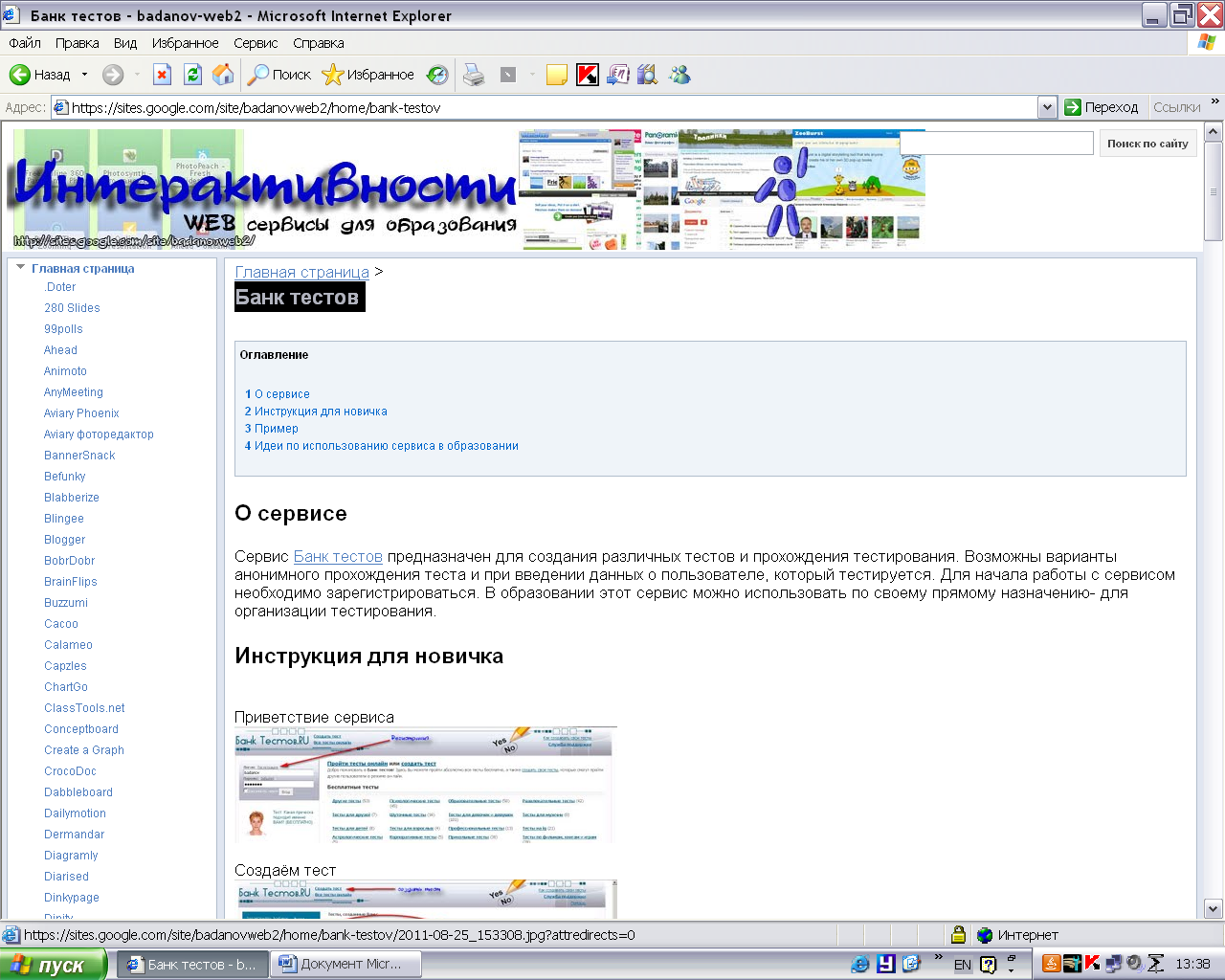
Task: Jump to 2 Инструкция для новичка
Action: pos(316,412)
